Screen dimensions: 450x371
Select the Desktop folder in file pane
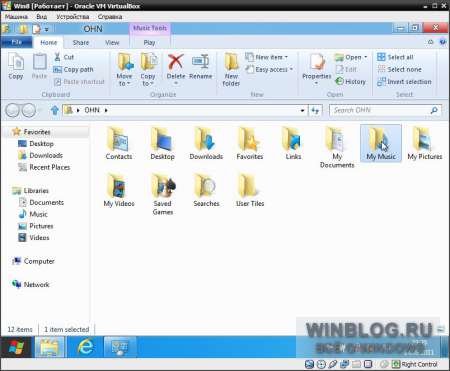[x=162, y=143]
